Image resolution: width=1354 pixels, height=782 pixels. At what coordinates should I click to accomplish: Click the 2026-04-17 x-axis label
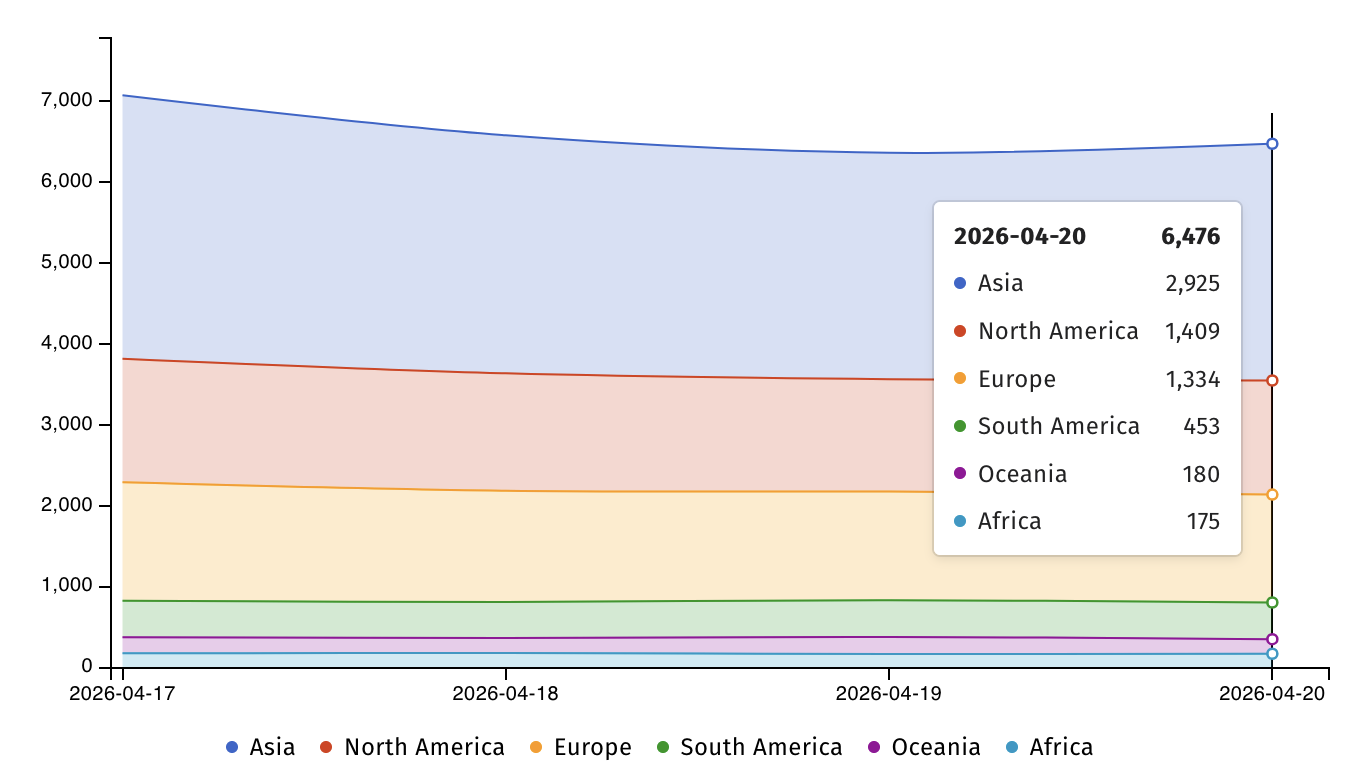pyautogui.click(x=123, y=694)
